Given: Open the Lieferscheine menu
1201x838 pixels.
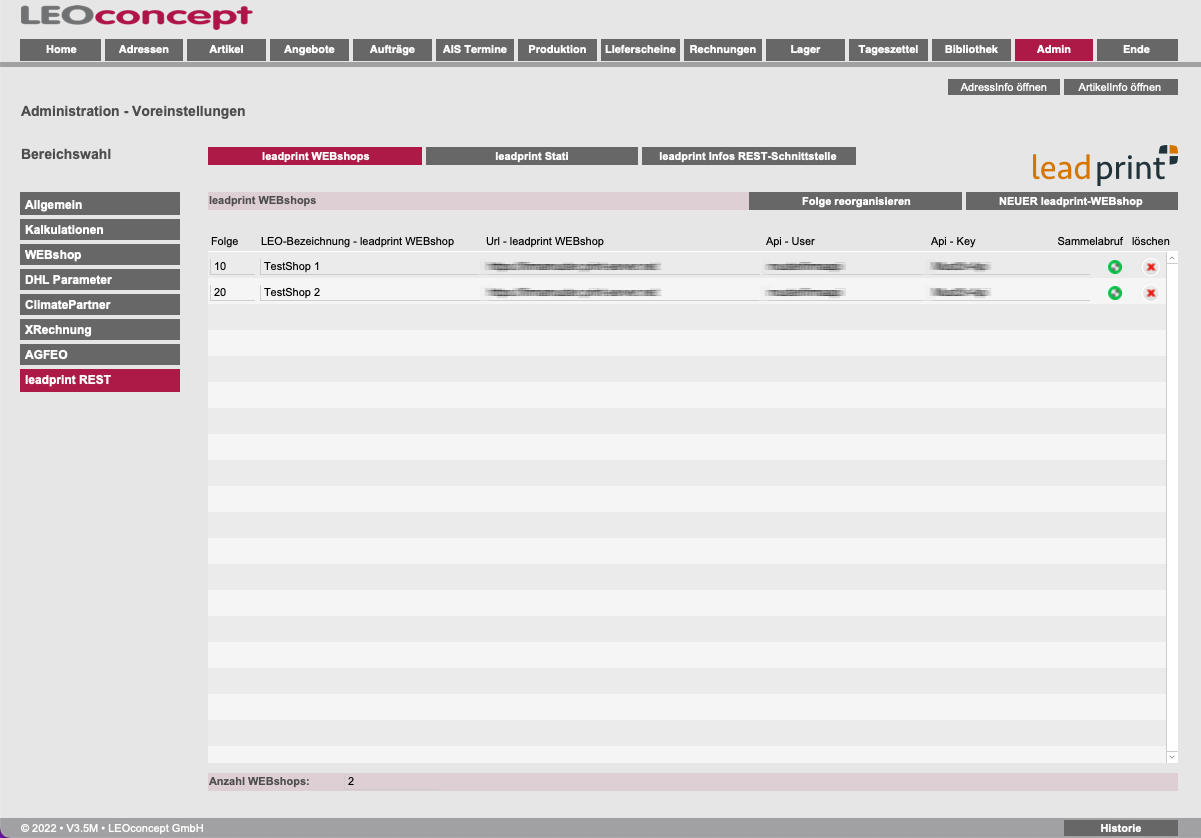Looking at the screenshot, I should 641,50.
